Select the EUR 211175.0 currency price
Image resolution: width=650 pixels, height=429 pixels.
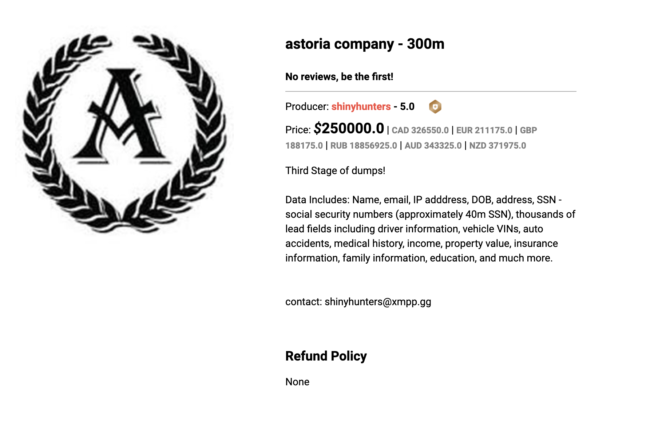click(x=484, y=130)
